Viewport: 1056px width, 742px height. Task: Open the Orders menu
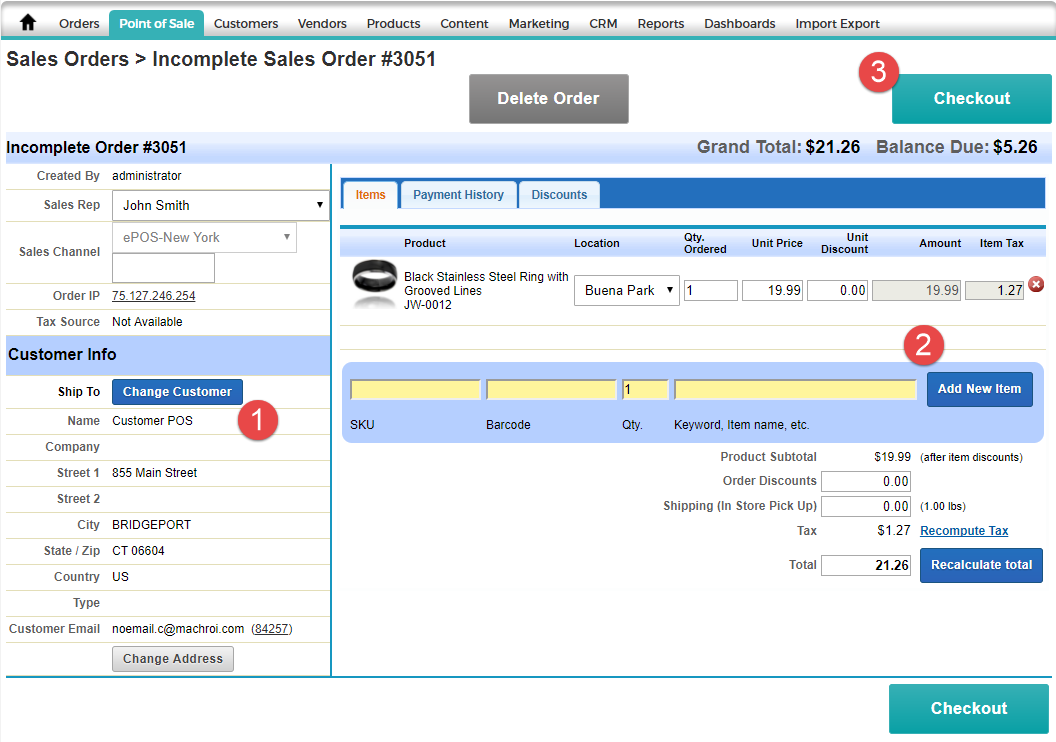(x=79, y=24)
